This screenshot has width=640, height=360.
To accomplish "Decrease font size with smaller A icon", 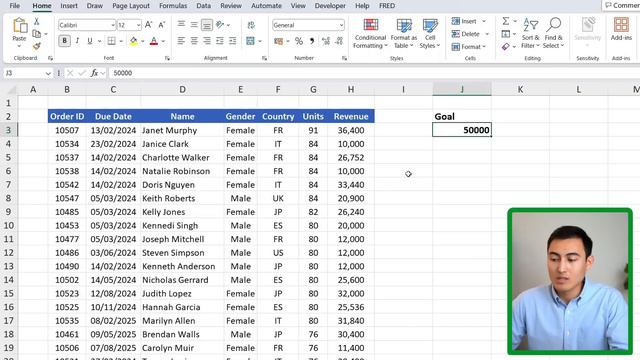I will pyautogui.click(x=162, y=25).
